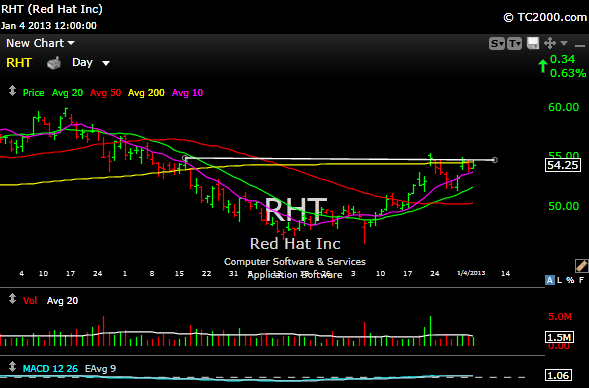This screenshot has width=589, height=388.
Task: Click the 54.25 current price tag
Action: [x=563, y=165]
